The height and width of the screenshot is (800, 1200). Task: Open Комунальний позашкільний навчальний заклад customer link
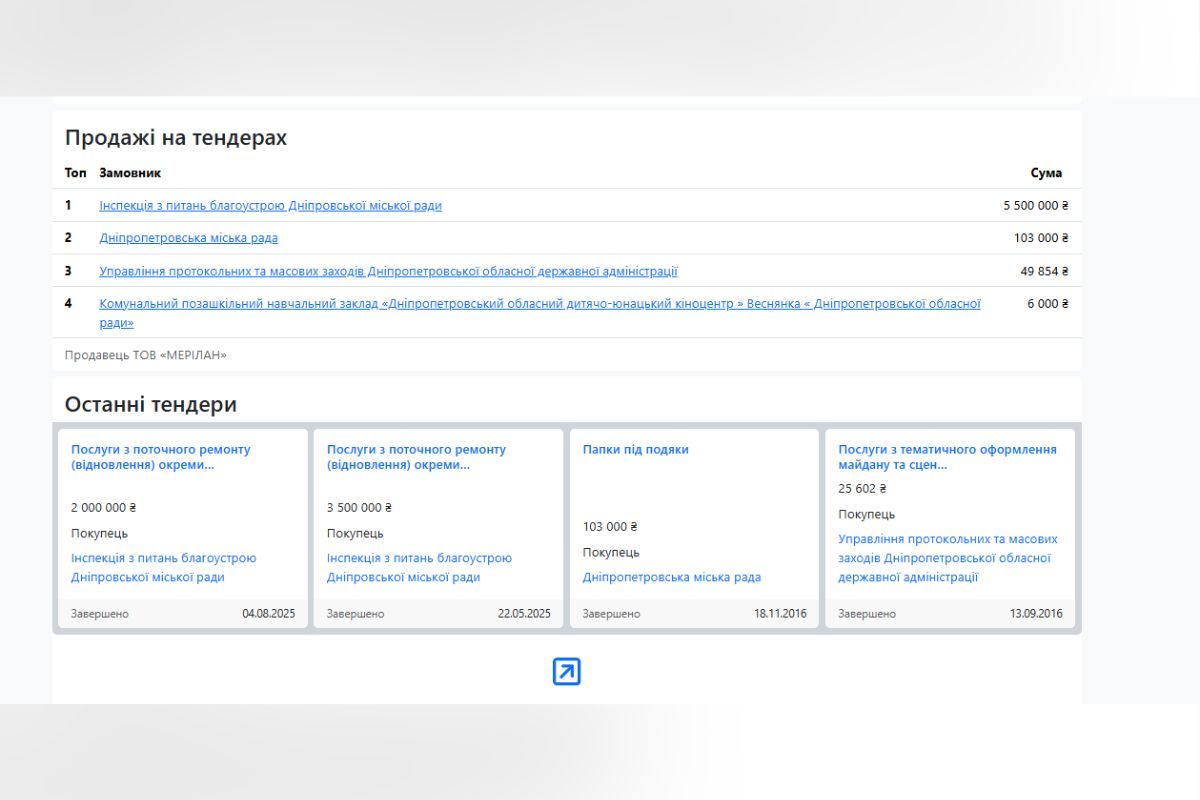click(539, 304)
